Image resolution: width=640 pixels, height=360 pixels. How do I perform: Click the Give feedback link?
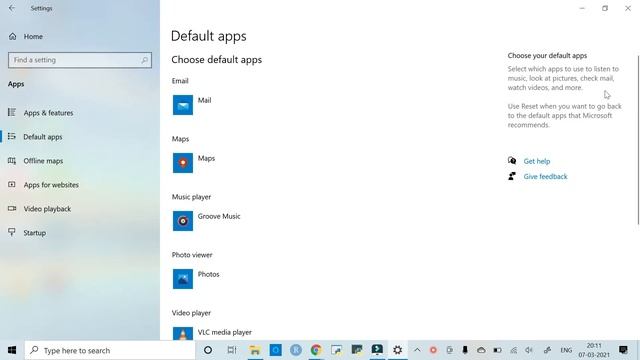[x=545, y=176]
